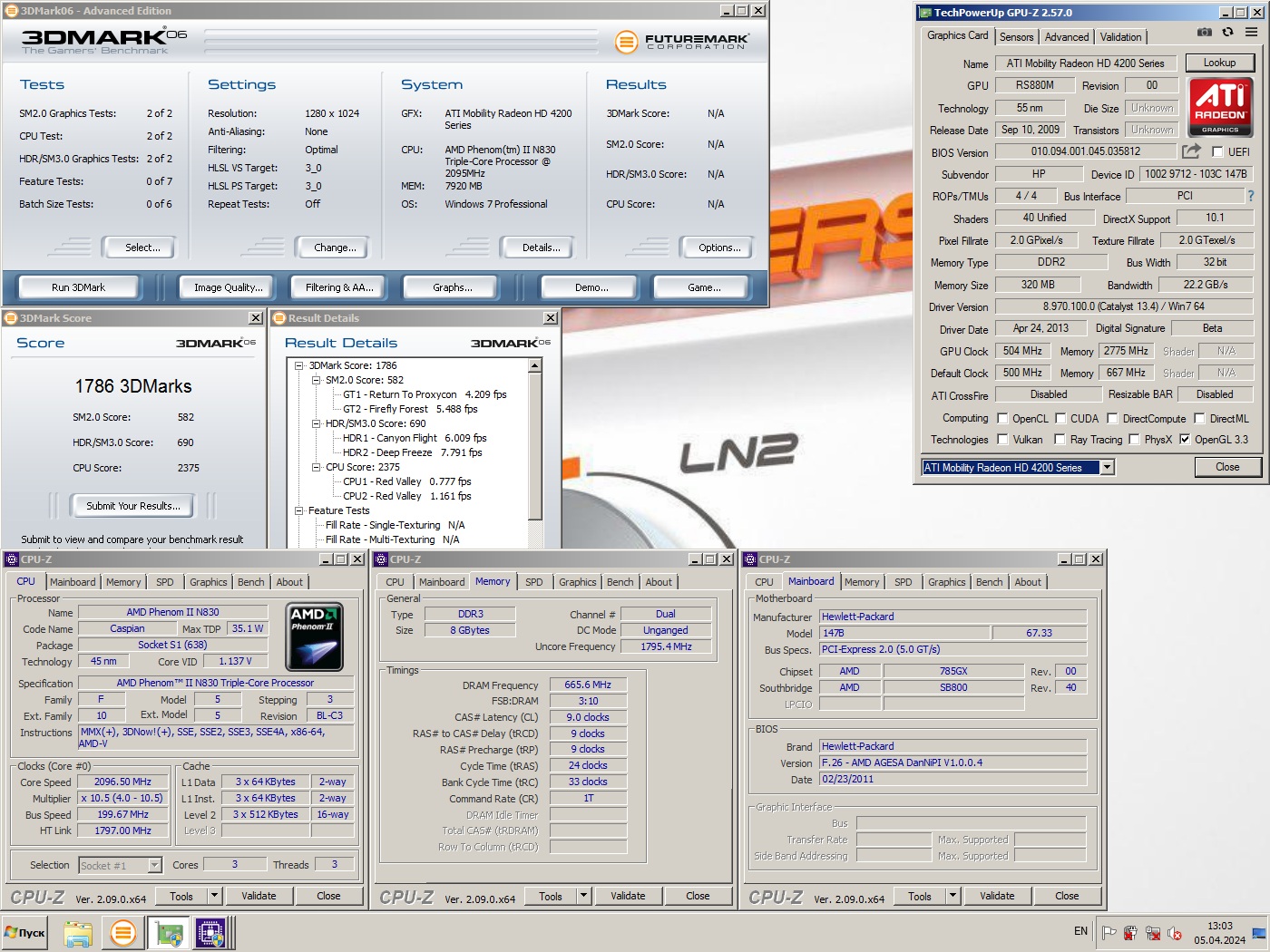Switch to the orange 3DMark06 taskbar icon
1270x952 pixels.
(123, 932)
